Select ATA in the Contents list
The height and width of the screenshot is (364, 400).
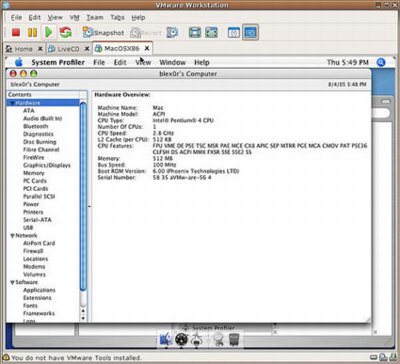click(29, 111)
